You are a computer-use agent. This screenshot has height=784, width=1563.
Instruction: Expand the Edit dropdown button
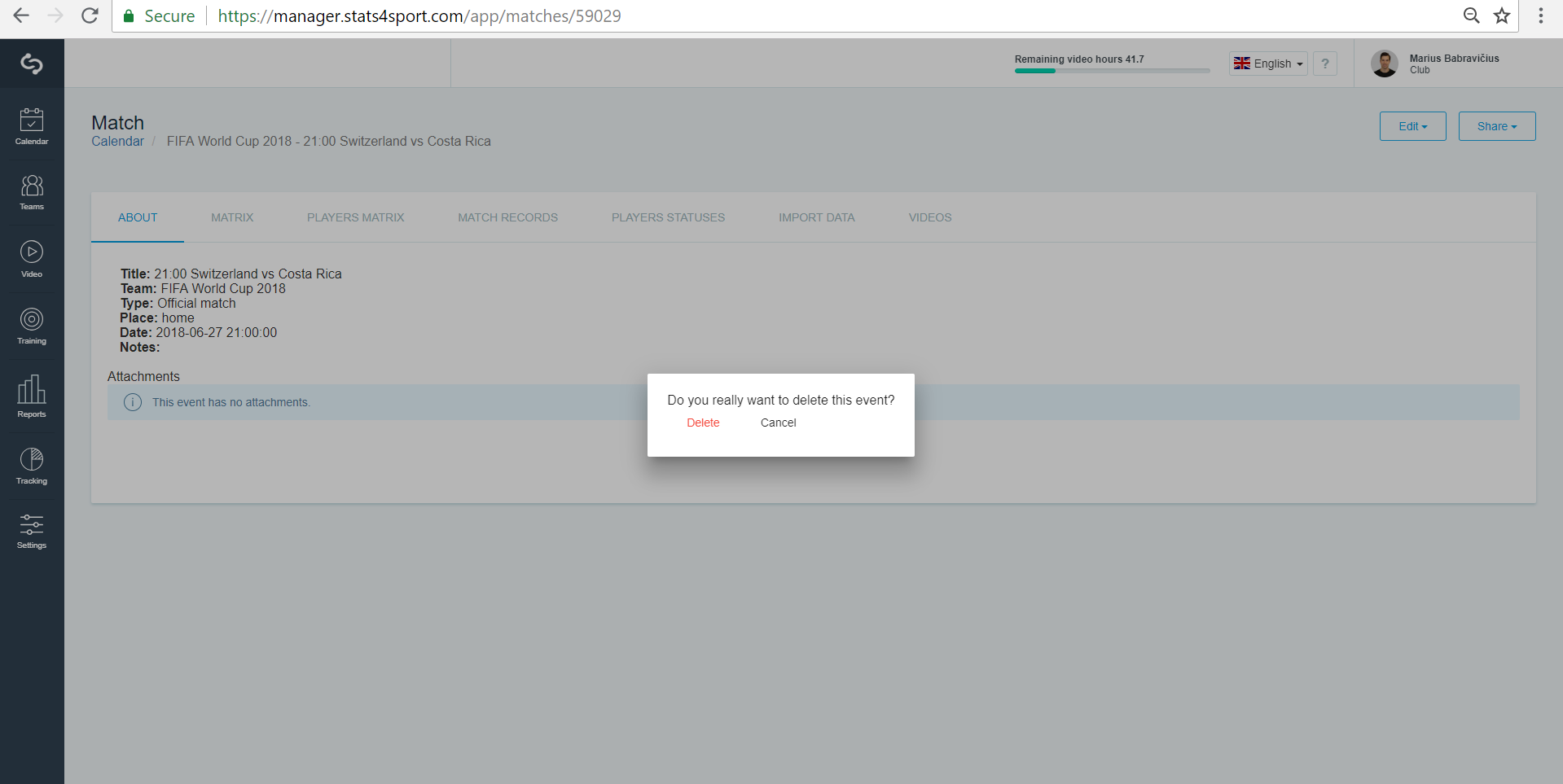tap(1413, 126)
